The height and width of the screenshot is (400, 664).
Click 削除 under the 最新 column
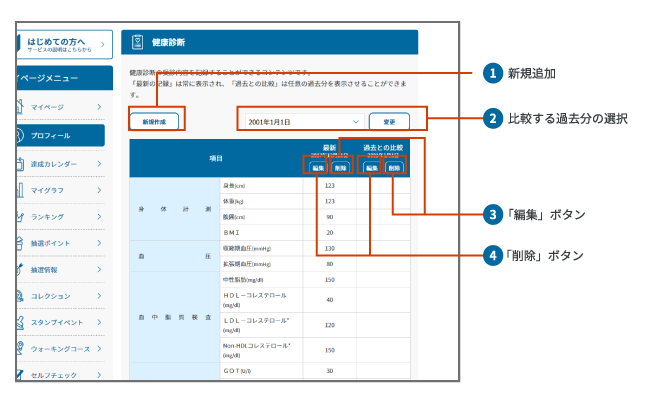tap(340, 168)
